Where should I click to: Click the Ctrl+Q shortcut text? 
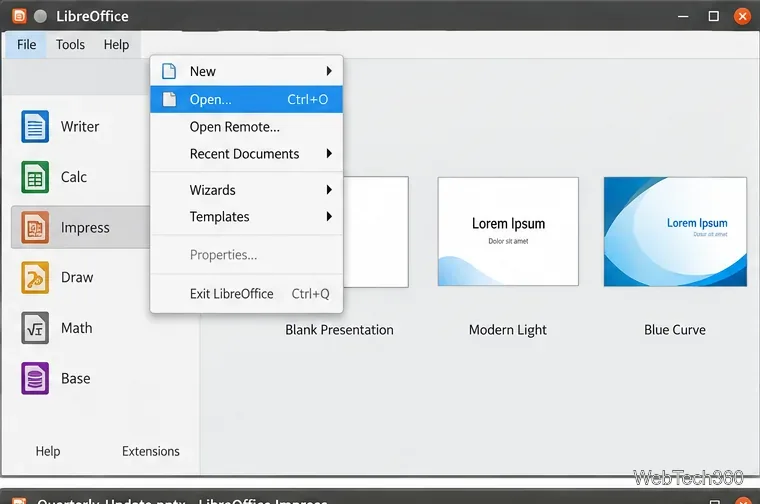pos(310,294)
